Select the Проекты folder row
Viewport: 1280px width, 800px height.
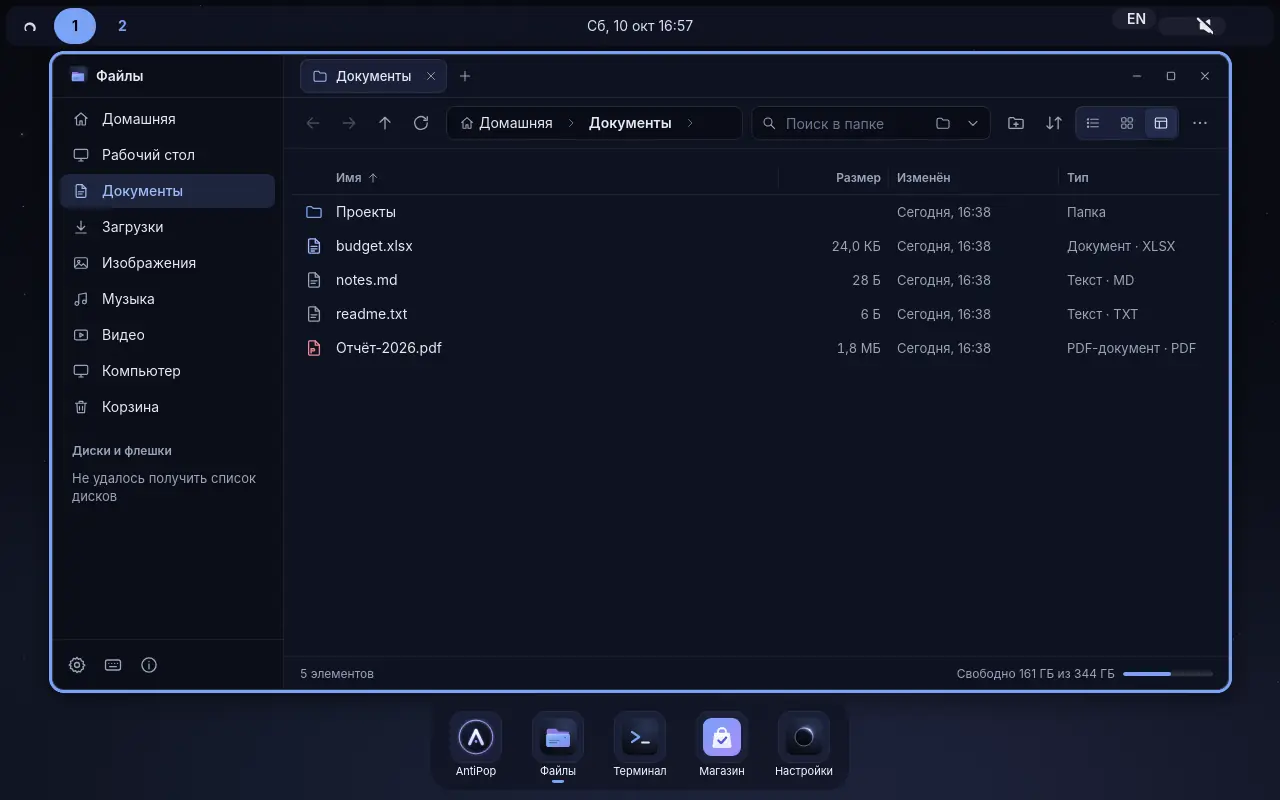point(756,212)
